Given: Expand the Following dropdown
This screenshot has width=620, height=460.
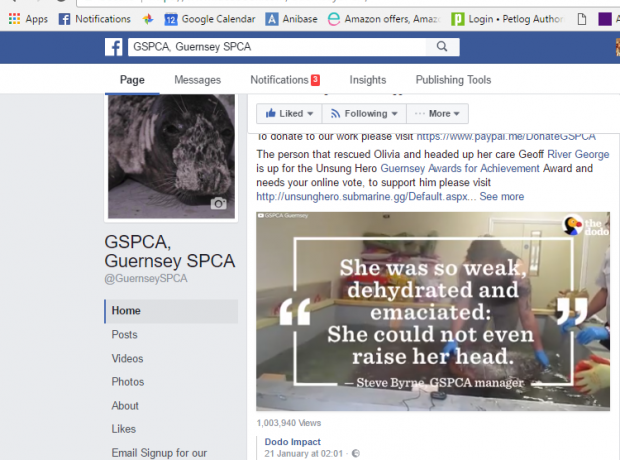Looking at the screenshot, I should pos(364,114).
